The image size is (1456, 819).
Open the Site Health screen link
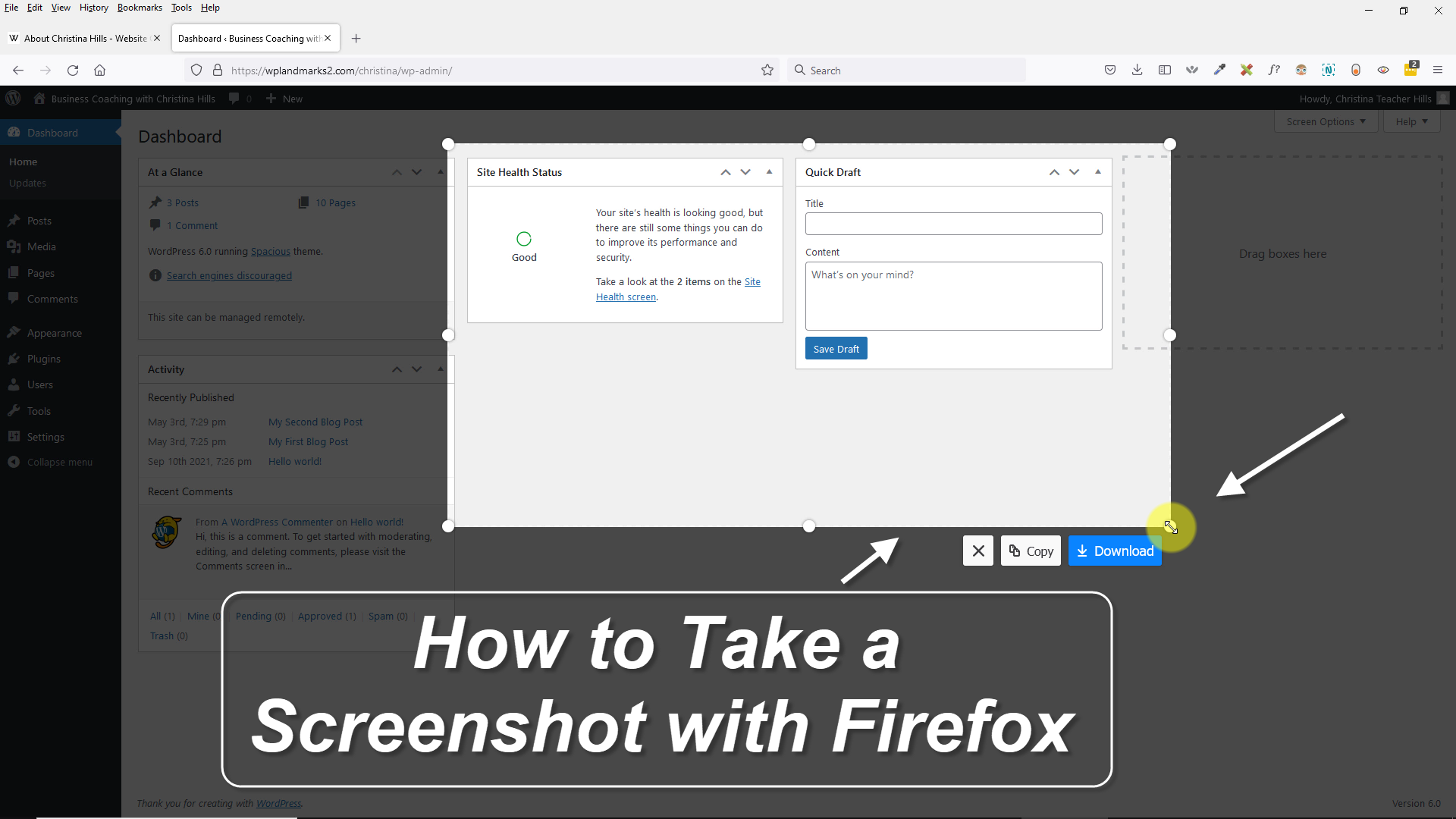click(x=678, y=289)
